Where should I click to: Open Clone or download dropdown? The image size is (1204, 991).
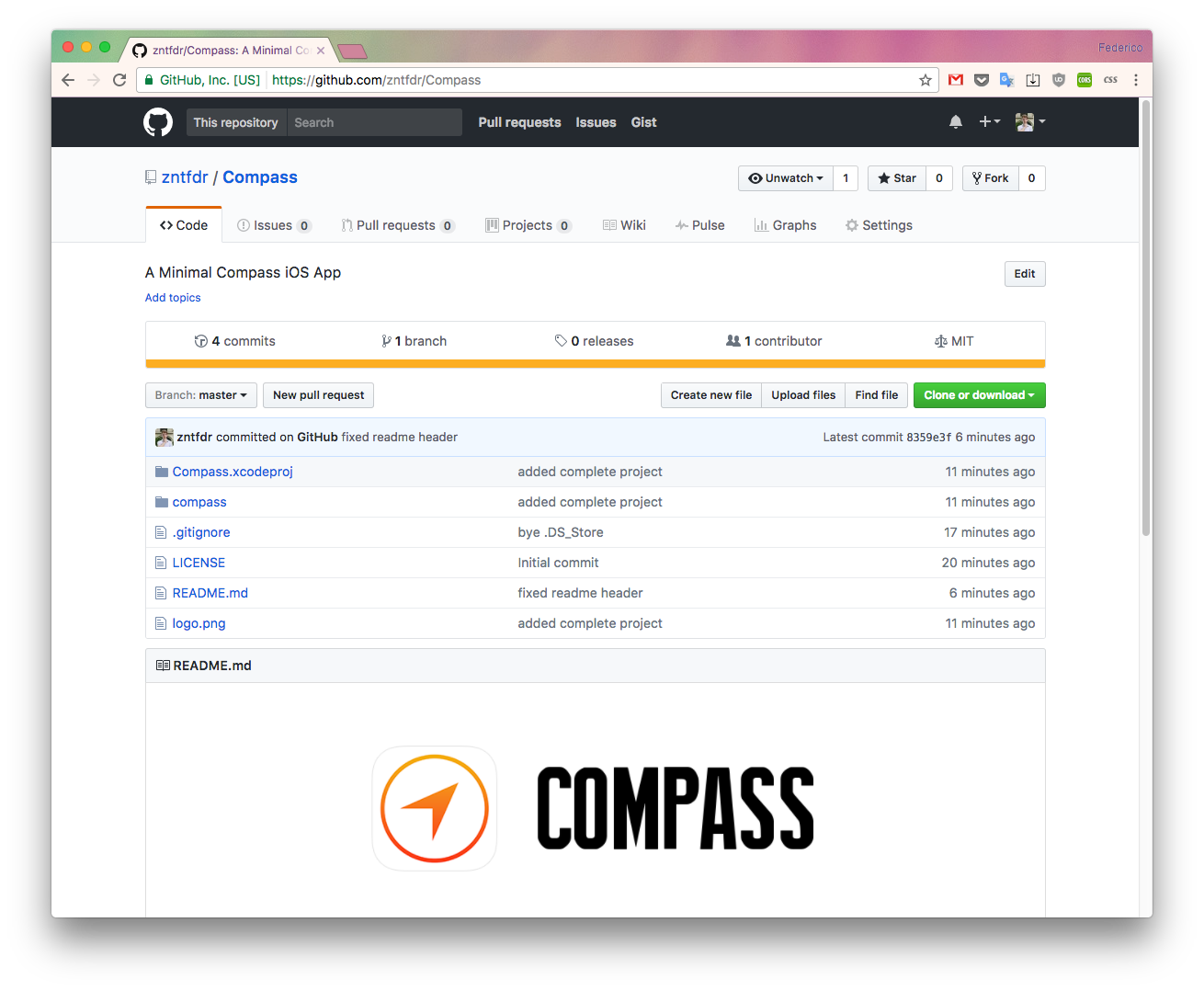980,395
